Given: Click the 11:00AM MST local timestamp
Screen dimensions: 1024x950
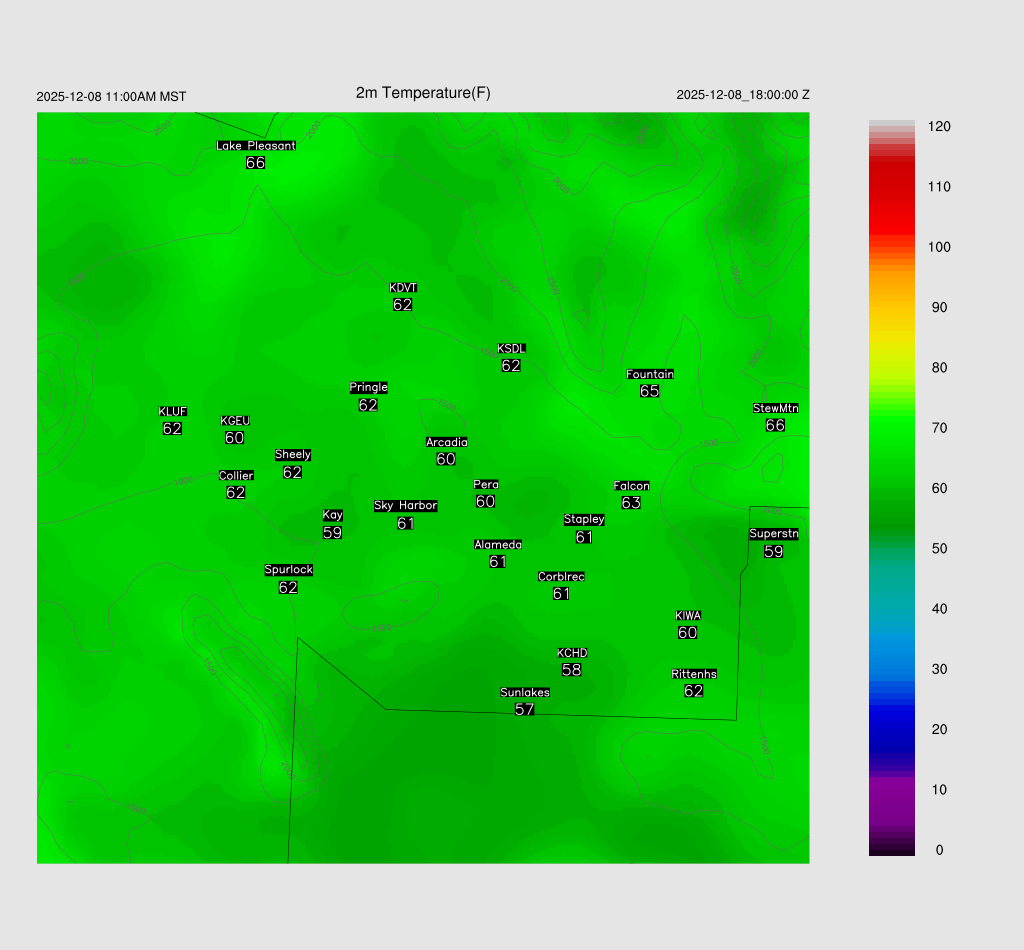Looking at the screenshot, I should coord(111,97).
